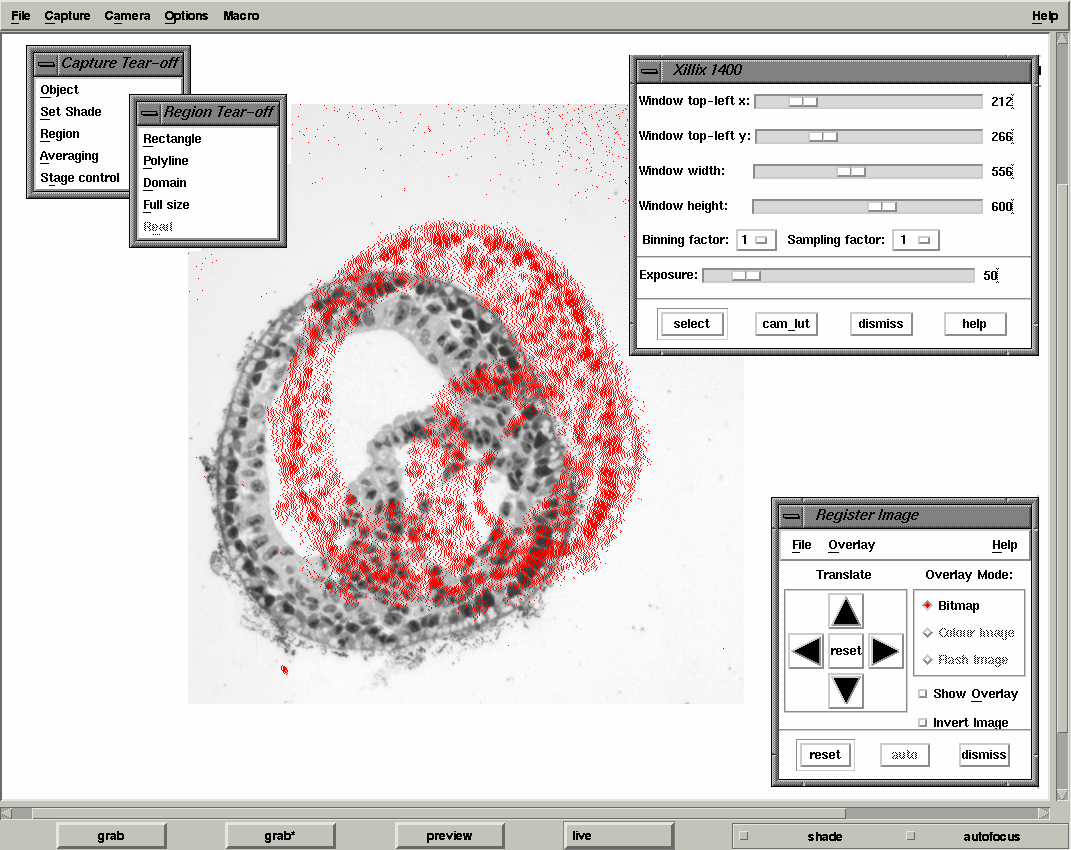The image size is (1071, 850).
Task: Click the Exposure slider handle
Action: coord(746,275)
